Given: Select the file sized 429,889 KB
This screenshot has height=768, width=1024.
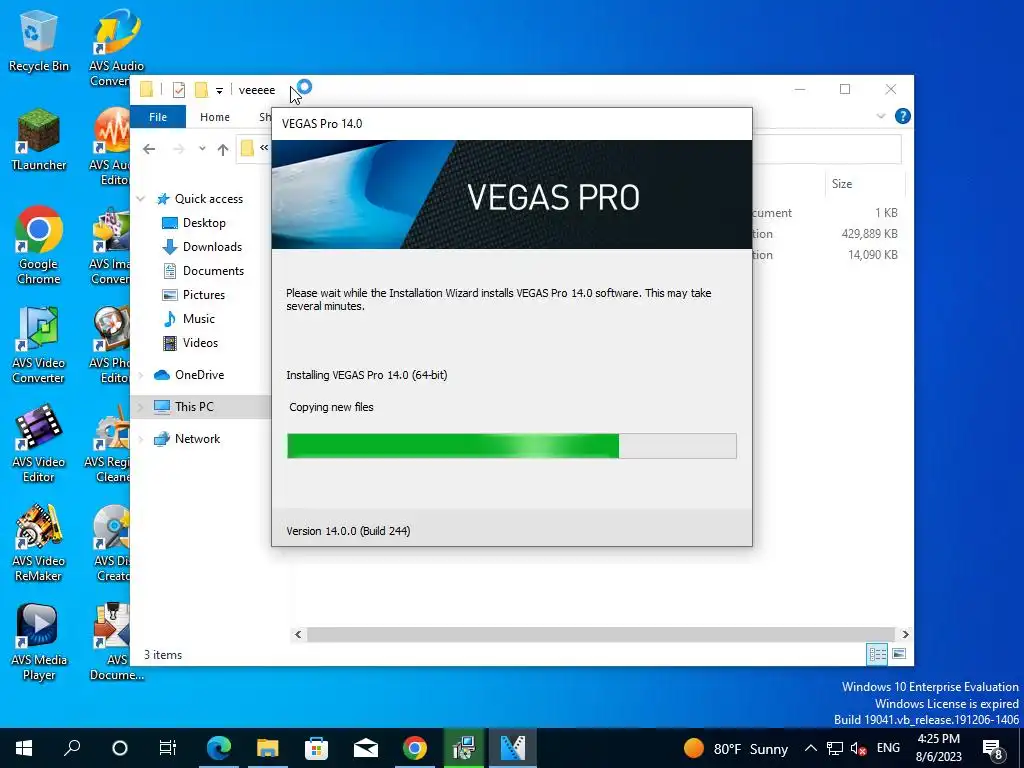Looking at the screenshot, I should tap(869, 234).
